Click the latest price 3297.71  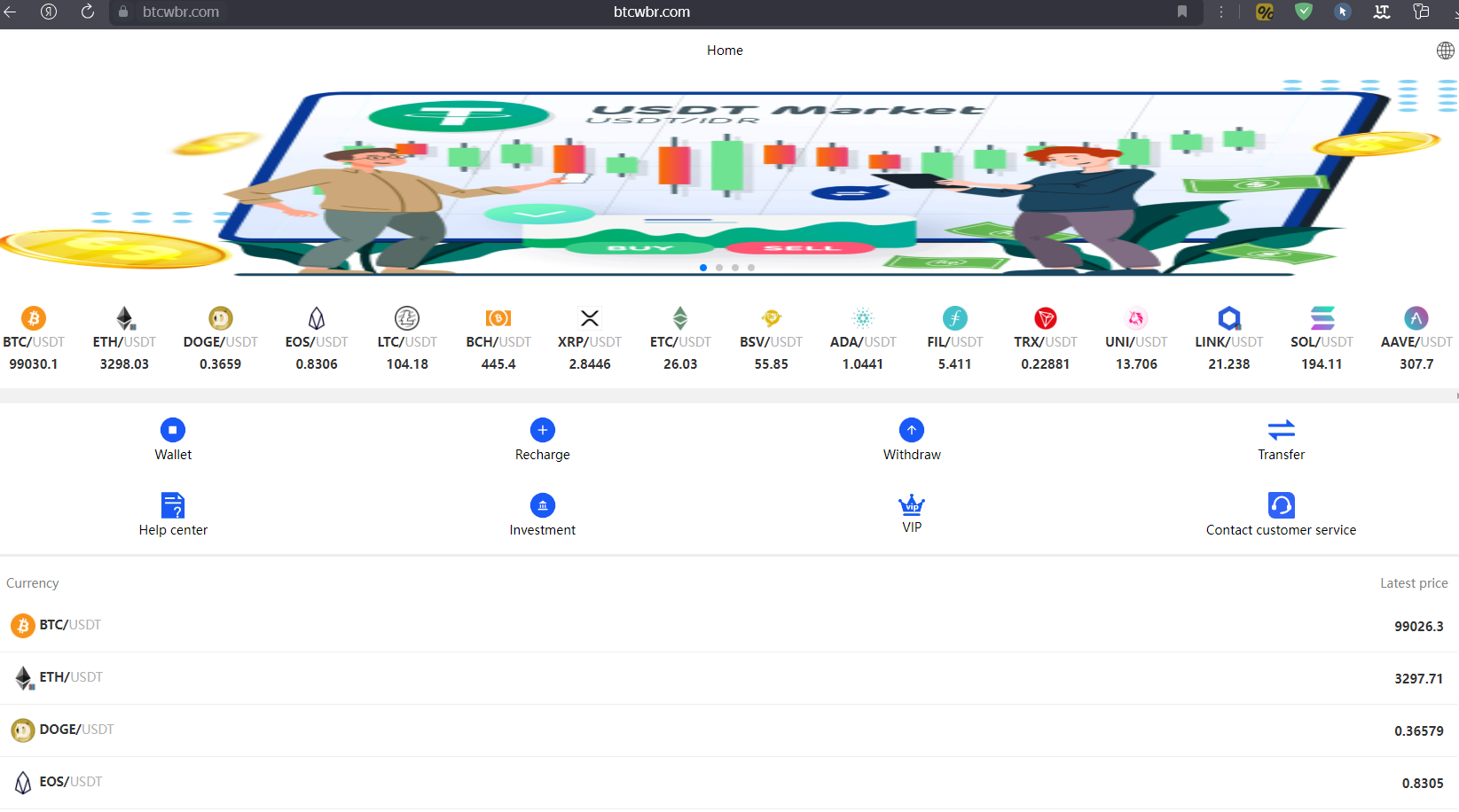point(1419,679)
